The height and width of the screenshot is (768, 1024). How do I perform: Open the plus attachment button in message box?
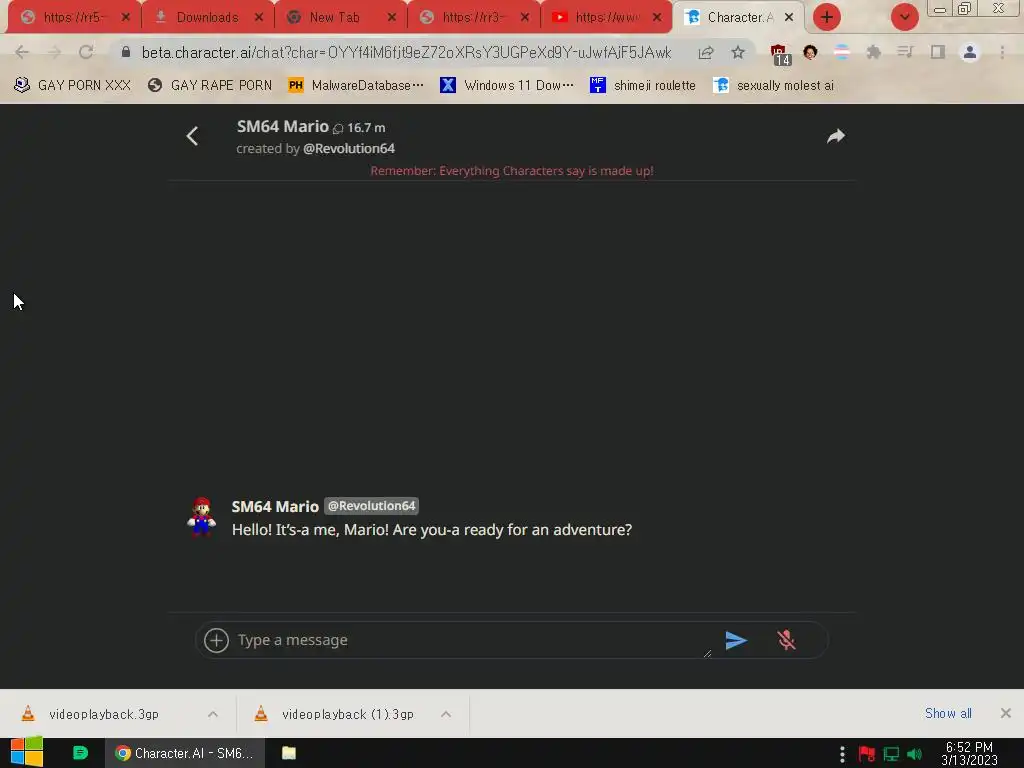pyautogui.click(x=216, y=640)
